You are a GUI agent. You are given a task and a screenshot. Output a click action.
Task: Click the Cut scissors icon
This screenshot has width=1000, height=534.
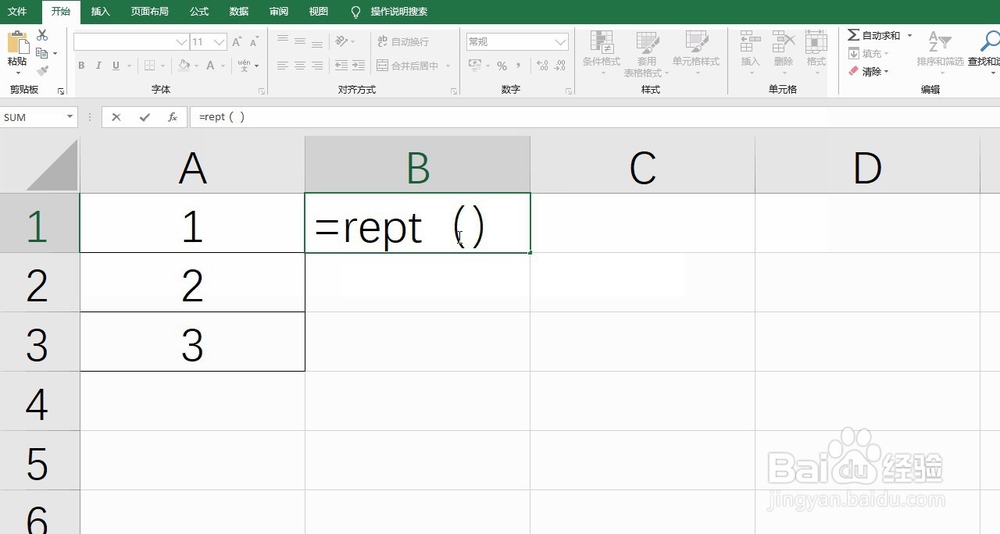click(x=42, y=35)
